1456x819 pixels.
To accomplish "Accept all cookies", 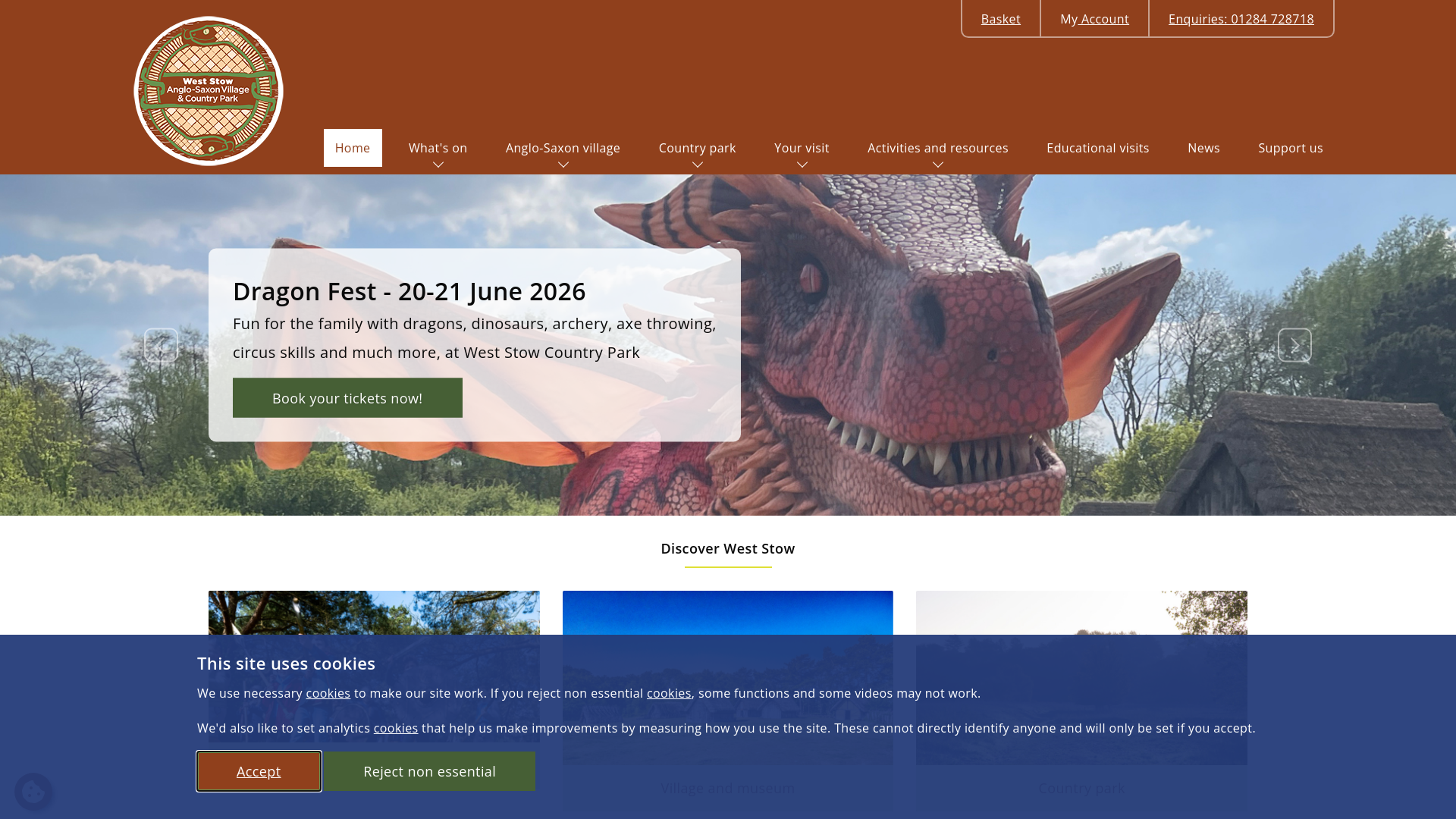I will coord(259,771).
